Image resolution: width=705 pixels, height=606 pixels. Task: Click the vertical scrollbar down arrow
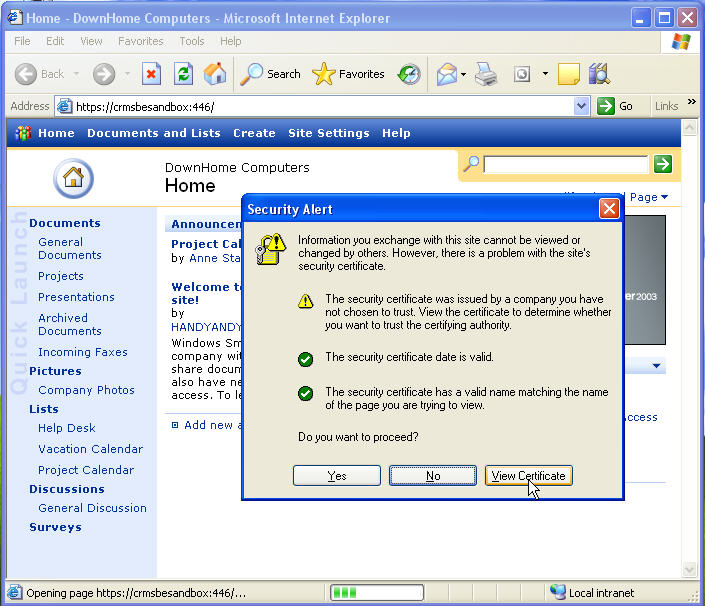coord(689,569)
